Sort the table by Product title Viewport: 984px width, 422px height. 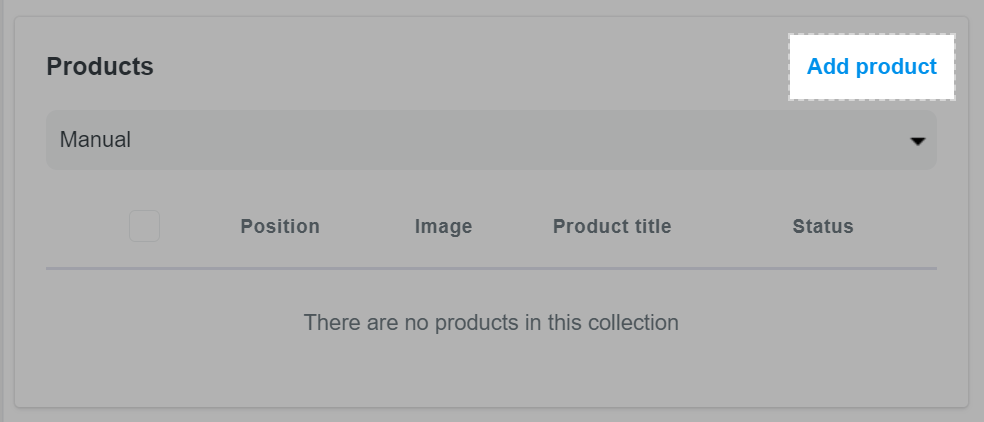[x=612, y=226]
